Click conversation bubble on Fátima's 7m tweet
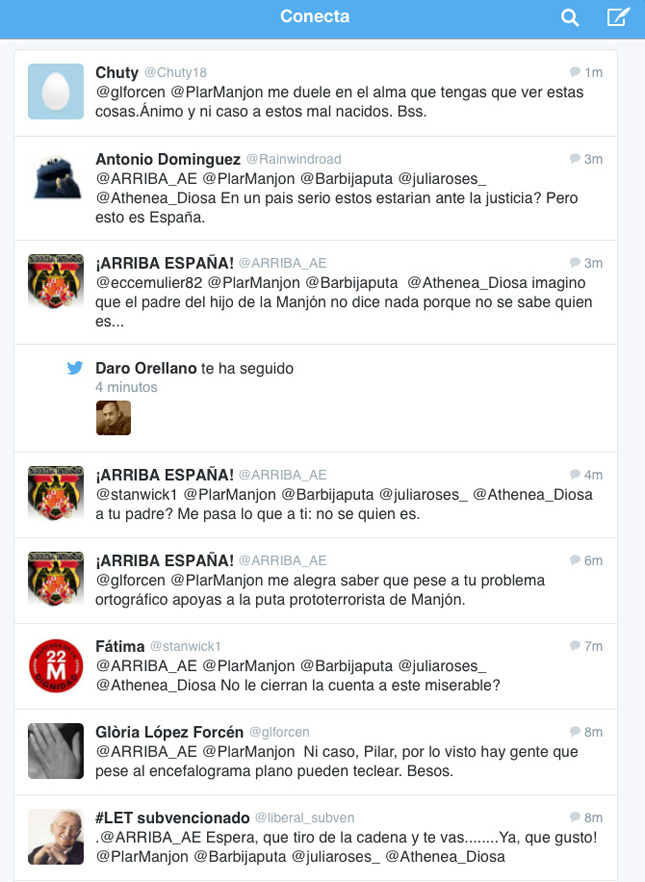 click(x=575, y=646)
